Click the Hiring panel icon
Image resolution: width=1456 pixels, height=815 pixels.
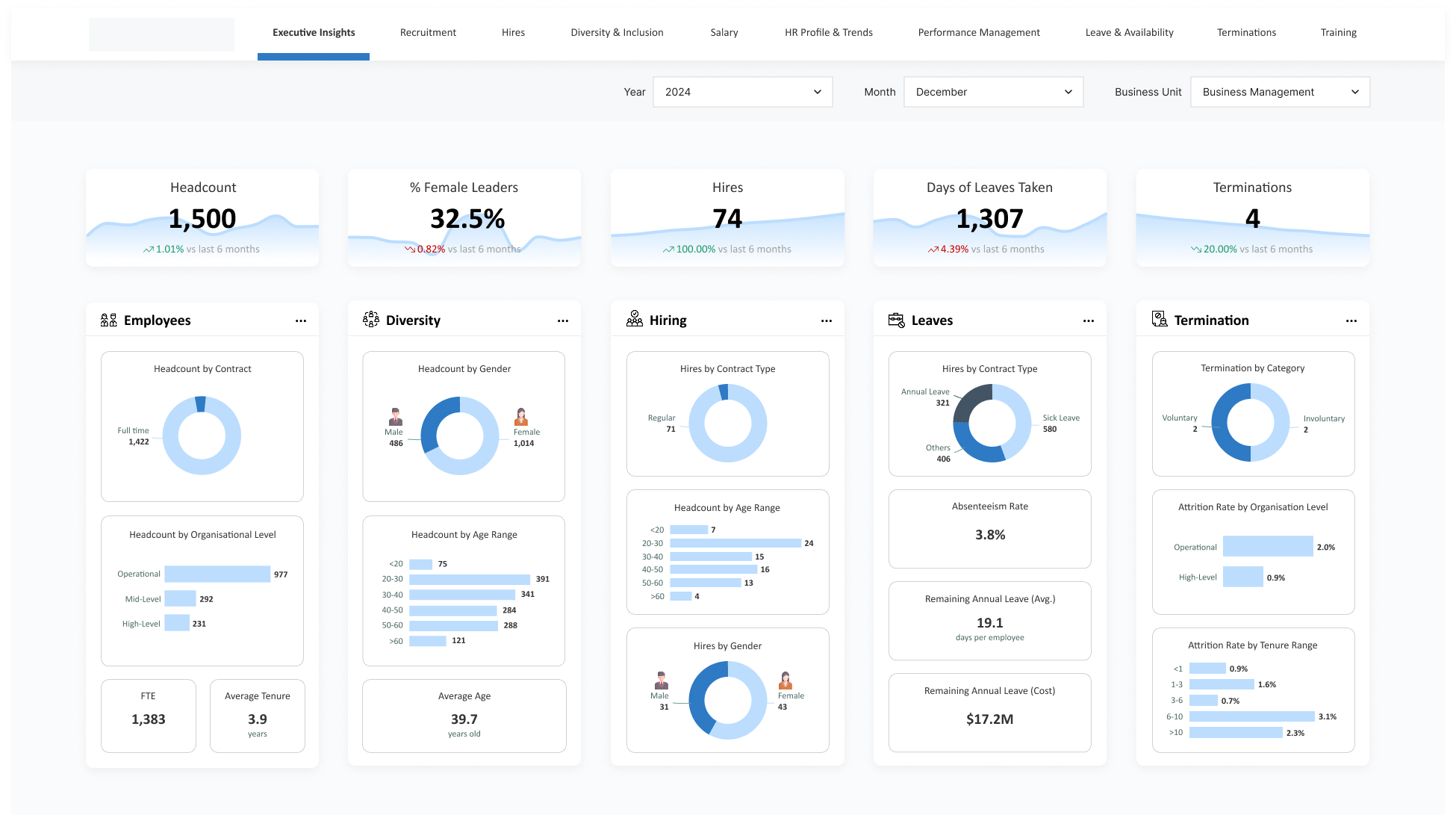point(635,318)
